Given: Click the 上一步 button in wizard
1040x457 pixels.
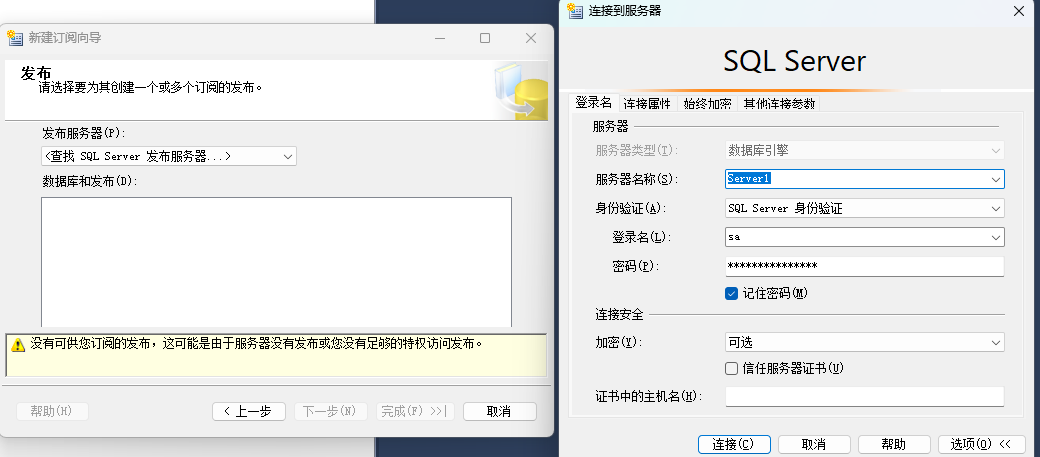Looking at the screenshot, I should (x=249, y=411).
